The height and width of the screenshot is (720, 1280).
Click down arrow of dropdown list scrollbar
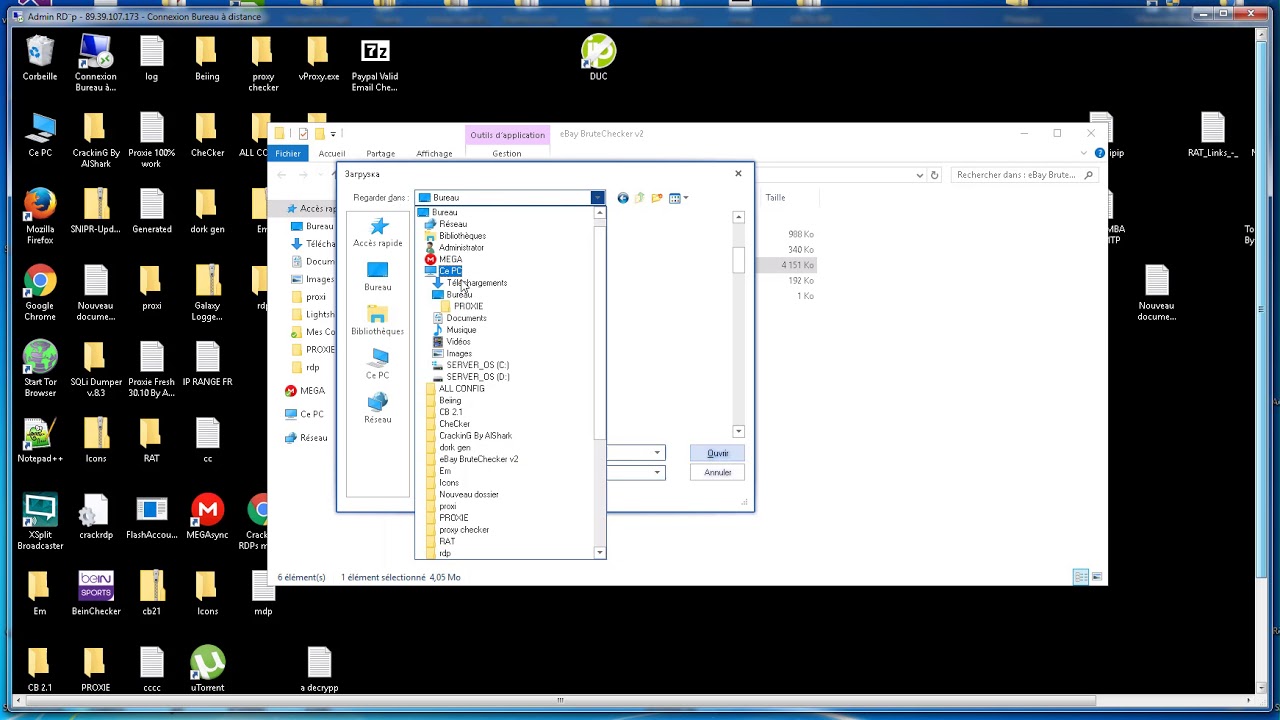600,553
